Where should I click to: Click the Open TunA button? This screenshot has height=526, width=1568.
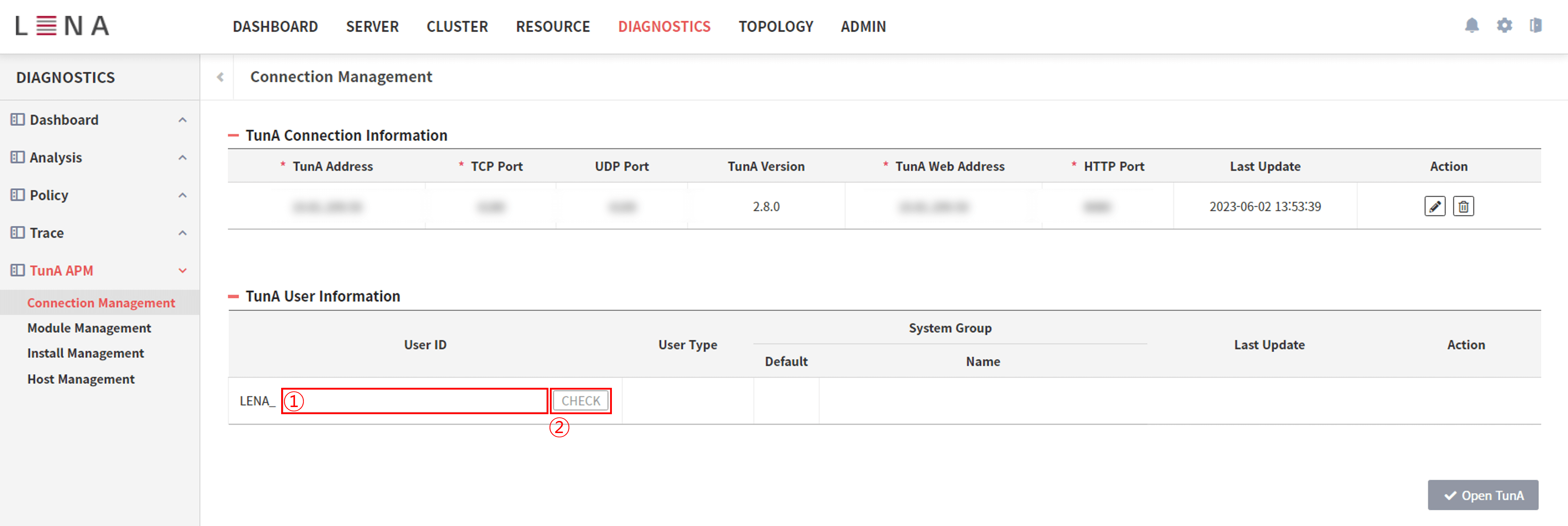(x=1483, y=495)
